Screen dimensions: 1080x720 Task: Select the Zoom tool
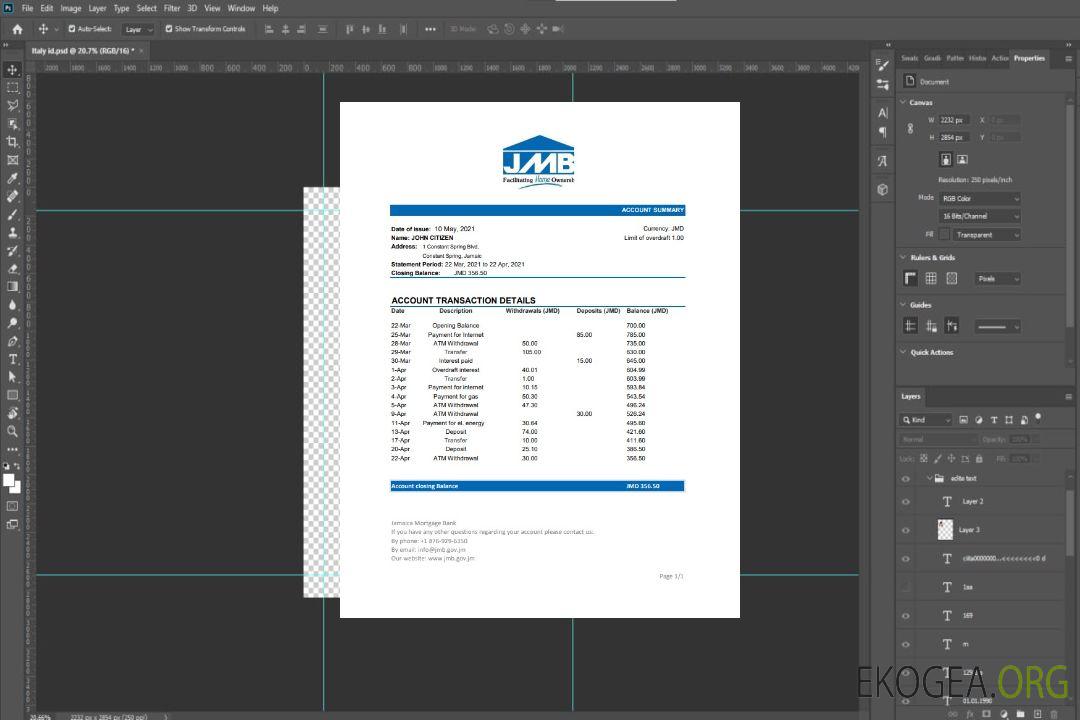tap(12, 431)
